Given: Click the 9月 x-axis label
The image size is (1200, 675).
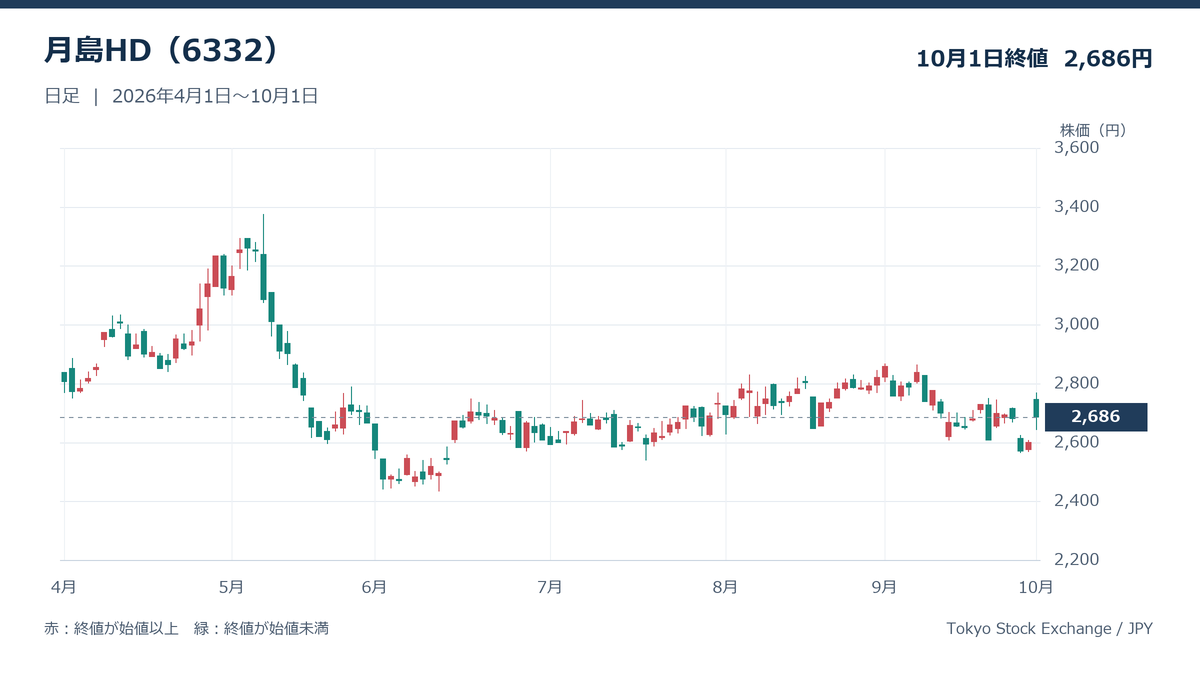Looking at the screenshot, I should [884, 586].
